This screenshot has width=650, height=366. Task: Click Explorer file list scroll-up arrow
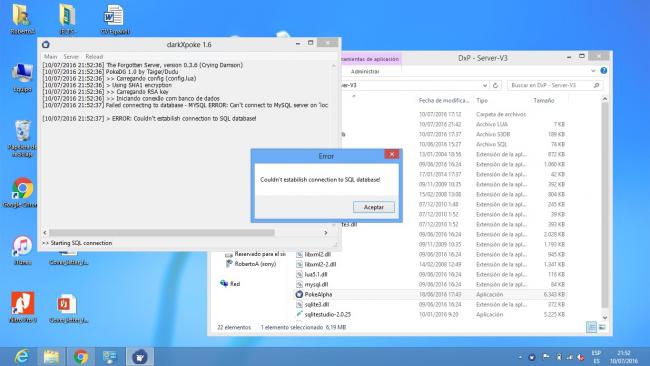(605, 99)
